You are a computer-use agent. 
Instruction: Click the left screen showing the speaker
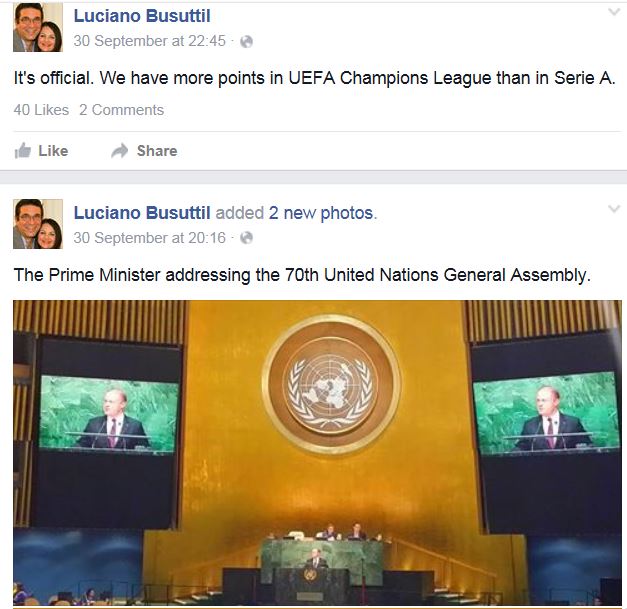[109, 414]
